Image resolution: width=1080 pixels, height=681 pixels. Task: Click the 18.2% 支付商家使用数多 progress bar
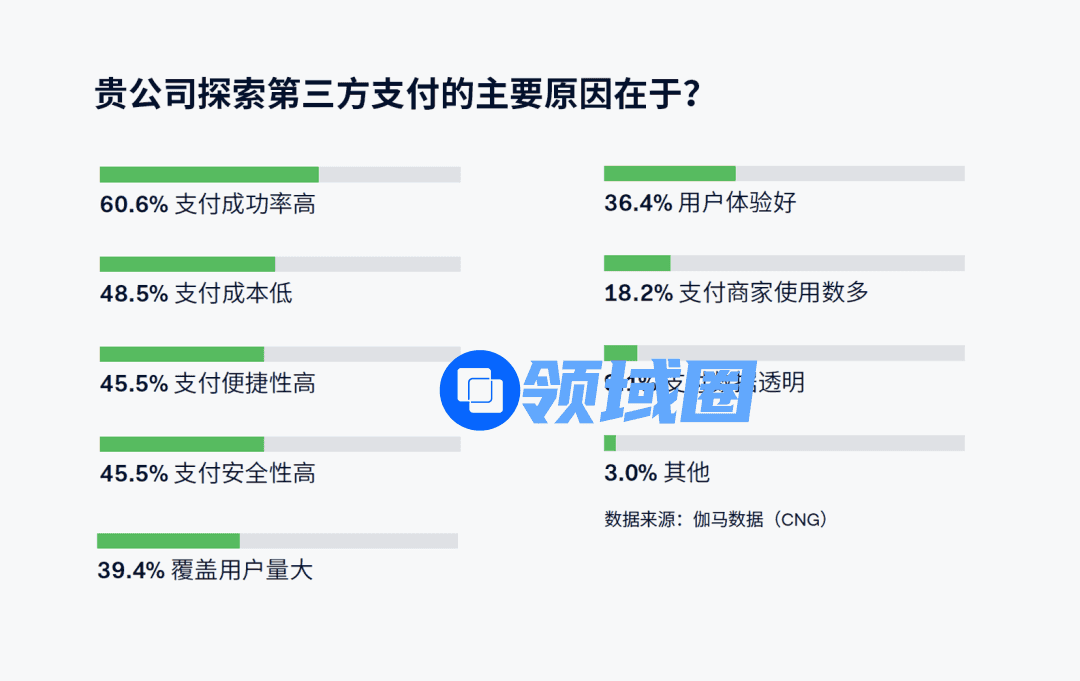pos(784,263)
